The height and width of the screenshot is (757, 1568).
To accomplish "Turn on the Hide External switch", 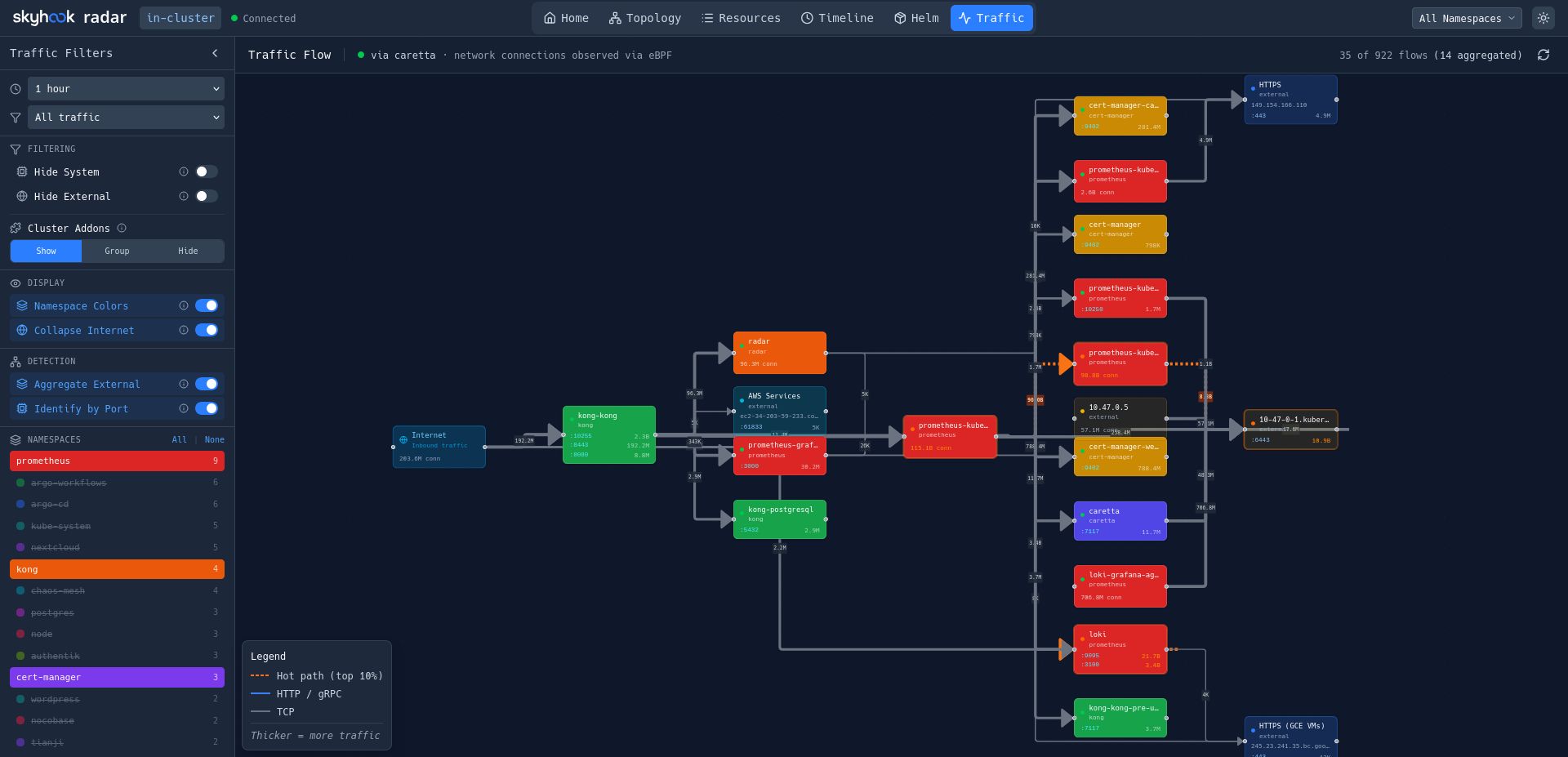I will tap(206, 196).
